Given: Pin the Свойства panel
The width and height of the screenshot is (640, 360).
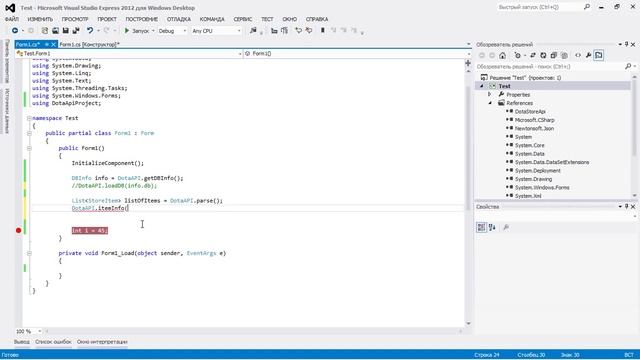Looking at the screenshot, I should coord(627,207).
